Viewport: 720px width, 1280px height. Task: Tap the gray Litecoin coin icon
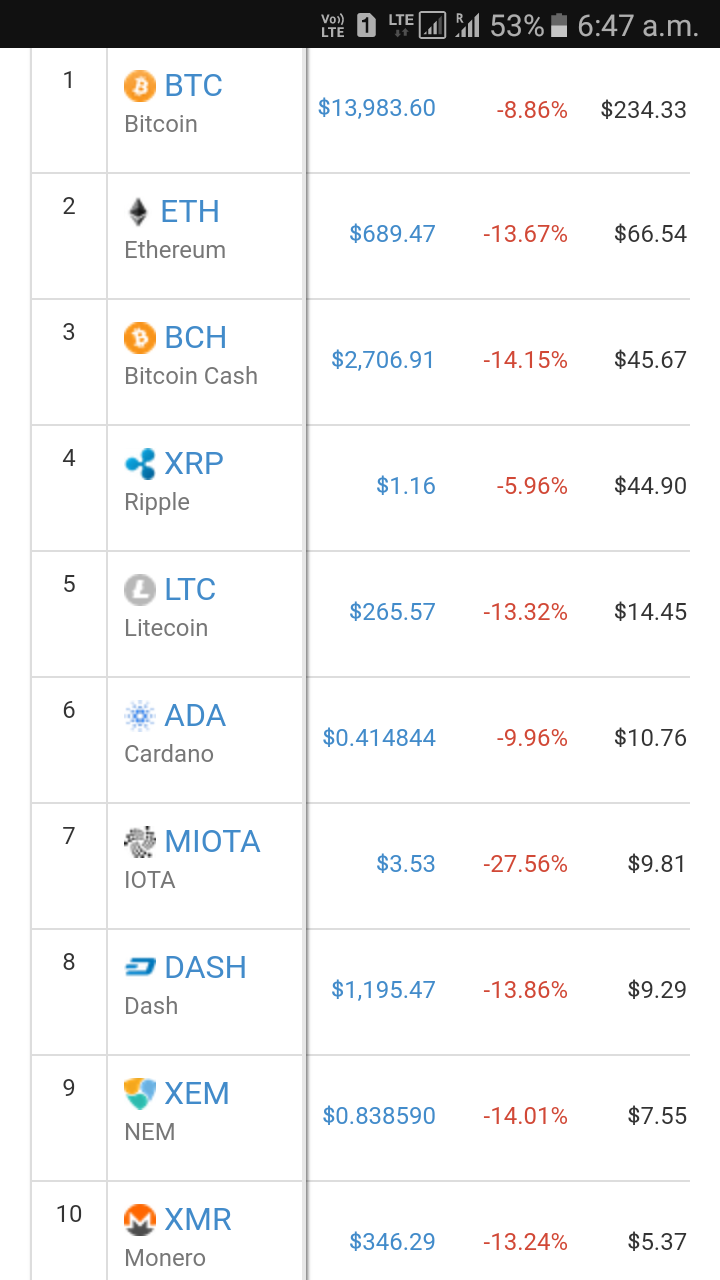click(140, 590)
